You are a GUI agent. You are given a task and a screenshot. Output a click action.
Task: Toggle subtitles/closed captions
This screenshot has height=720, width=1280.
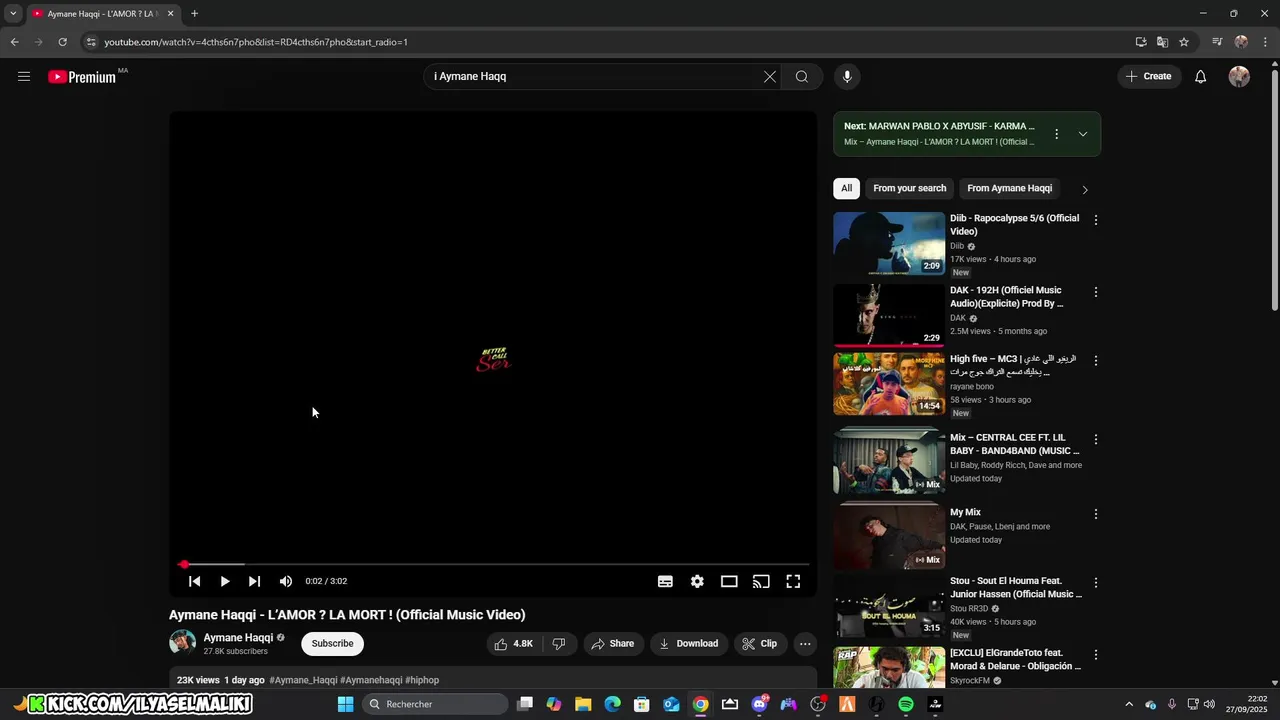pyautogui.click(x=665, y=581)
